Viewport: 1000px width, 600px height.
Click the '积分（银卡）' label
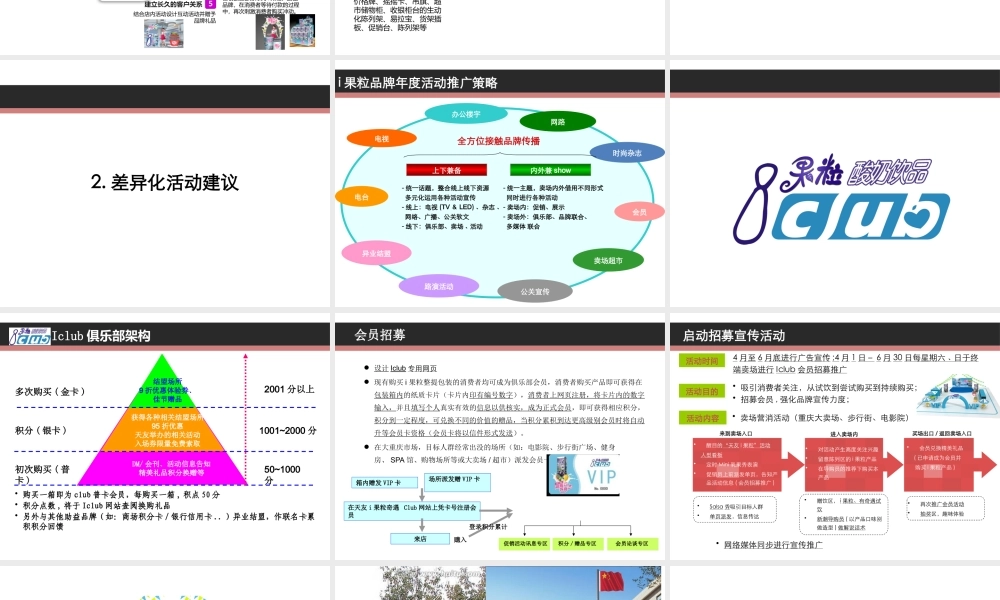41,430
